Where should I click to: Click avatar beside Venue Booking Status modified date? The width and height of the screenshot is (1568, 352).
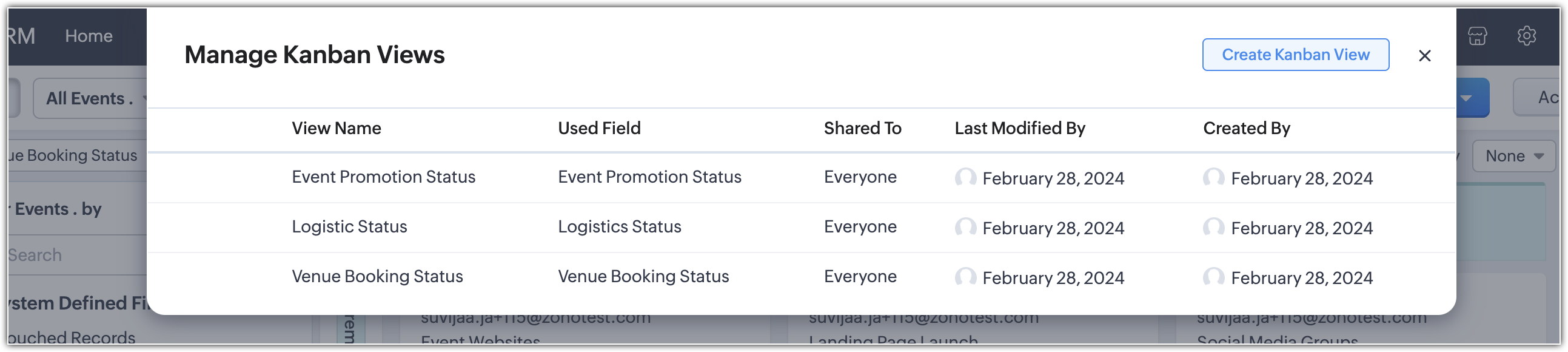point(965,278)
